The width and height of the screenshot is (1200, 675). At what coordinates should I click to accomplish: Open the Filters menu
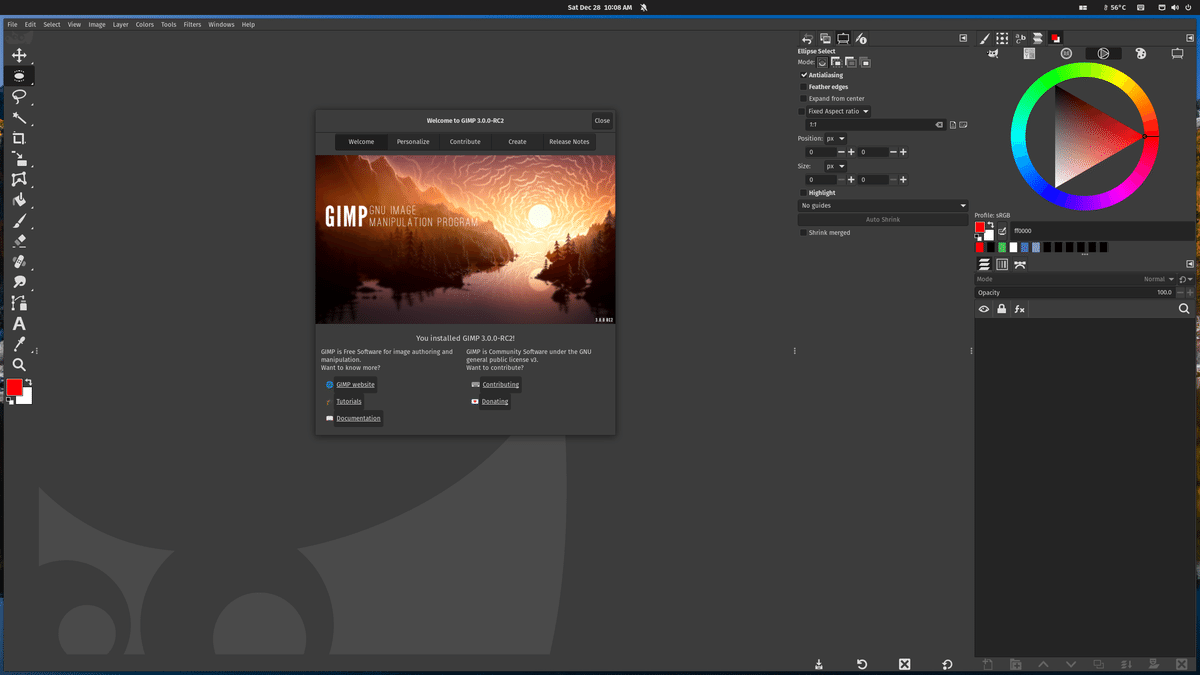(192, 24)
